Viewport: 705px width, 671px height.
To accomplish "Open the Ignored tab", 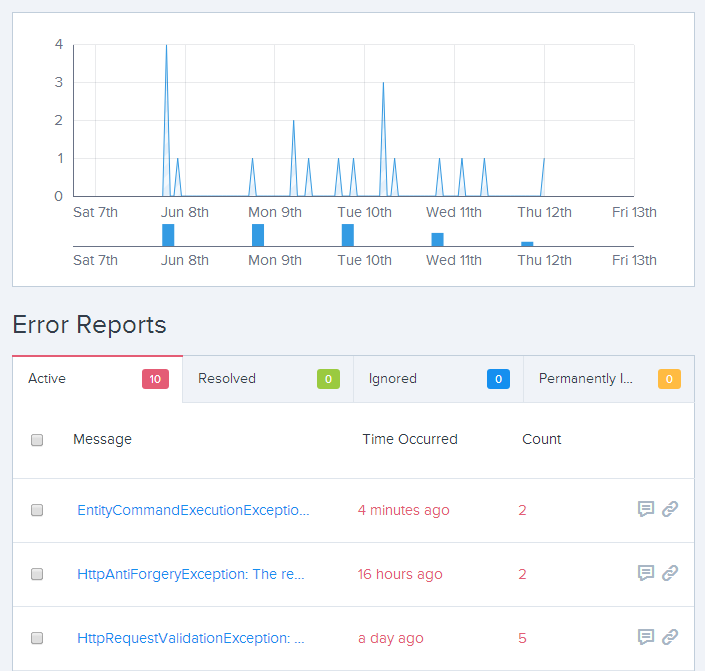I will (x=439, y=379).
